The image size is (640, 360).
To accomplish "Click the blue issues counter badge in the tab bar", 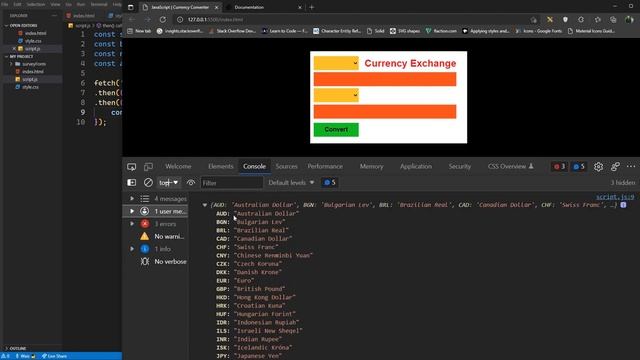I will coord(579,167).
